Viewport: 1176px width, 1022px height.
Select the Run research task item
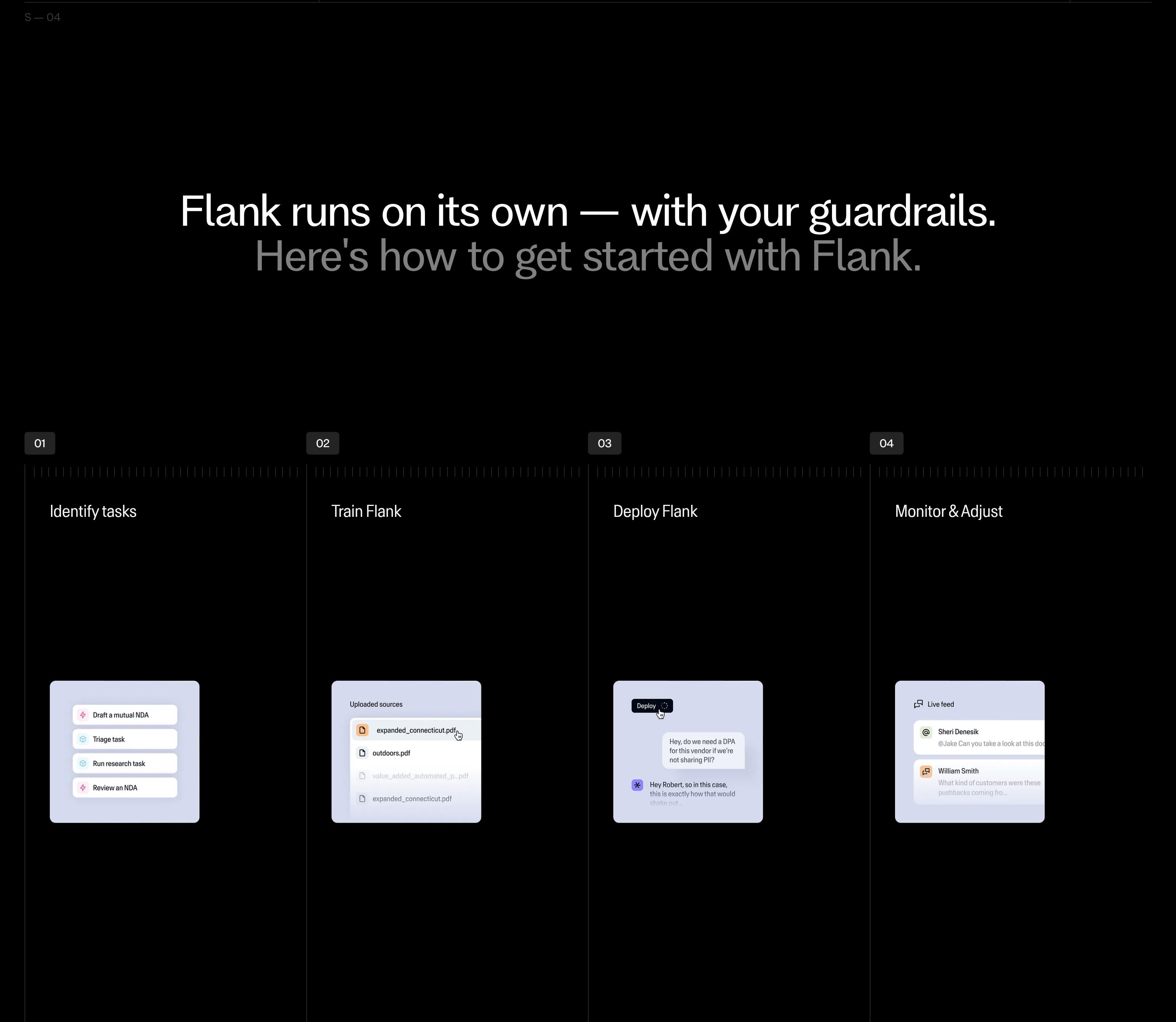click(125, 763)
